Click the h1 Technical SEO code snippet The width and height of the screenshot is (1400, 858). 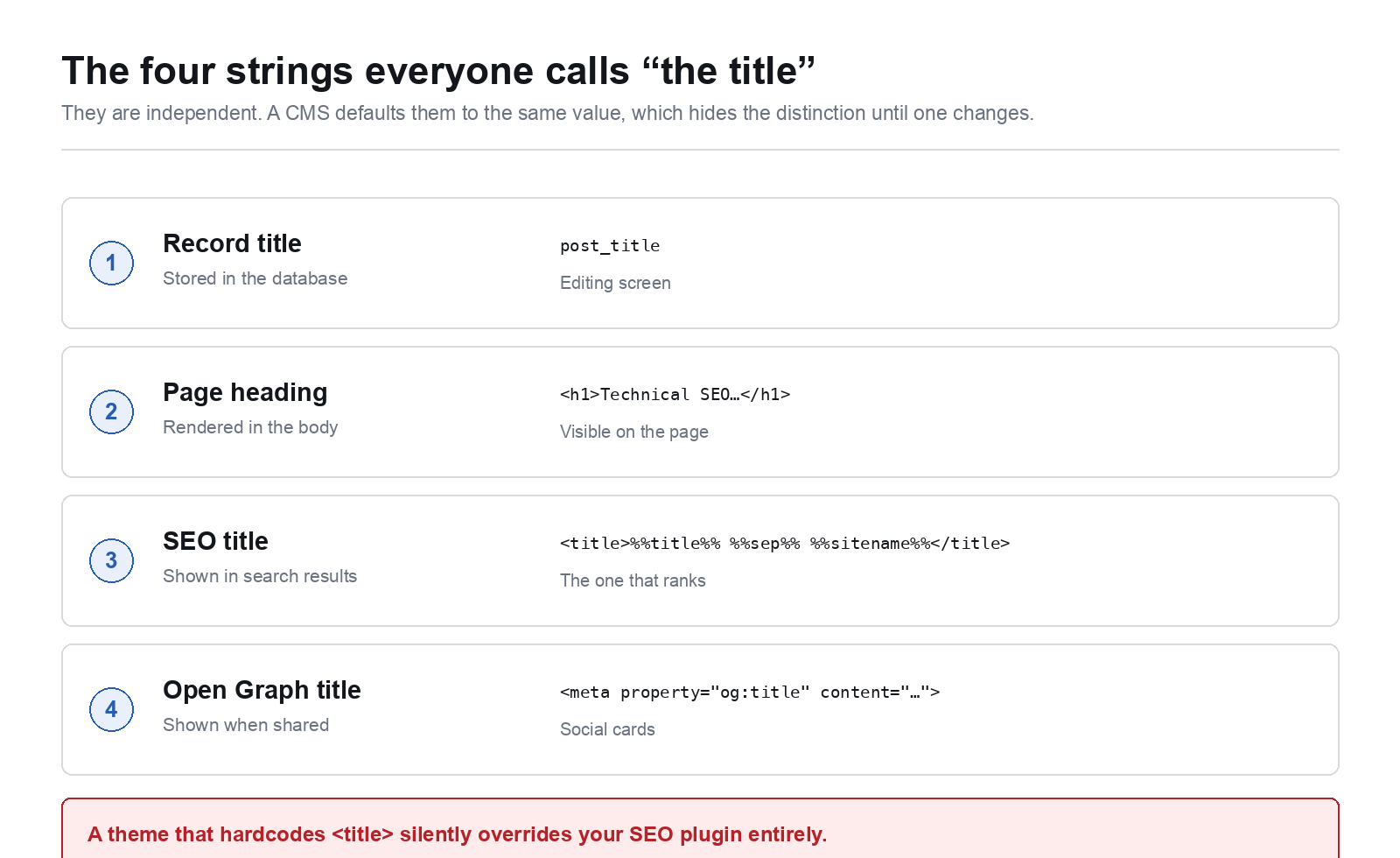click(x=675, y=395)
